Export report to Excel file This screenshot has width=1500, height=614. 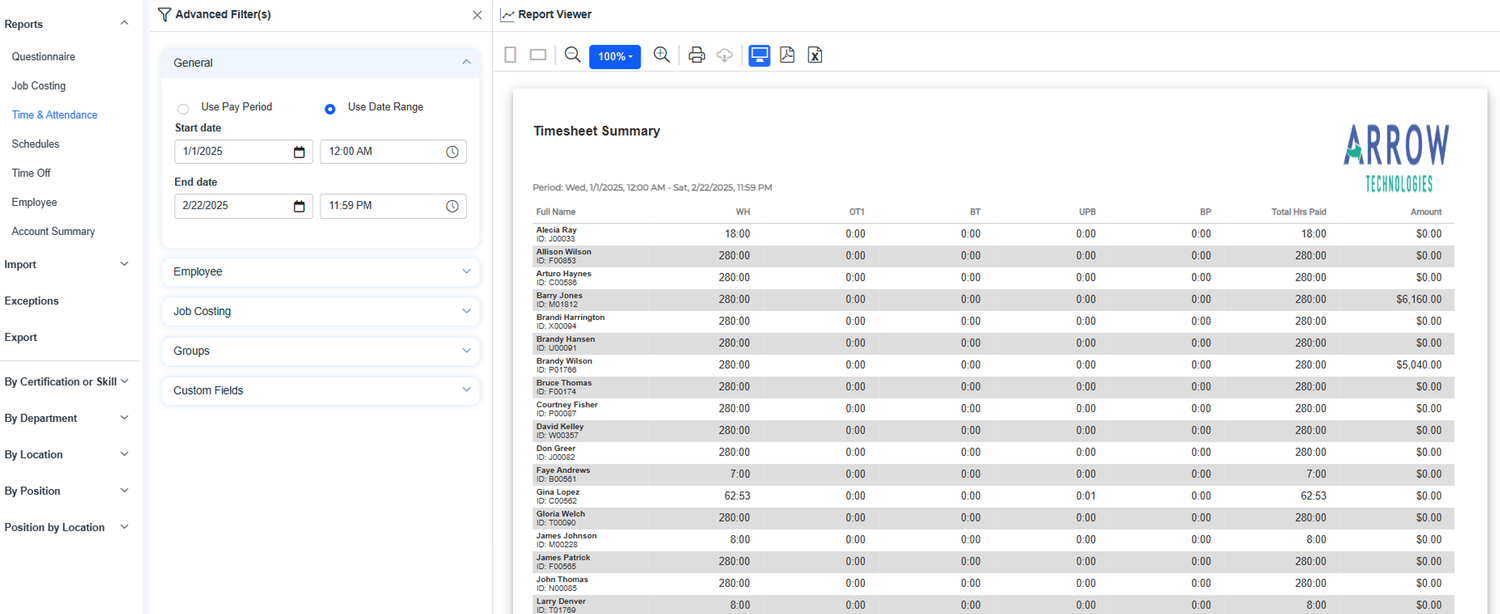(815, 55)
